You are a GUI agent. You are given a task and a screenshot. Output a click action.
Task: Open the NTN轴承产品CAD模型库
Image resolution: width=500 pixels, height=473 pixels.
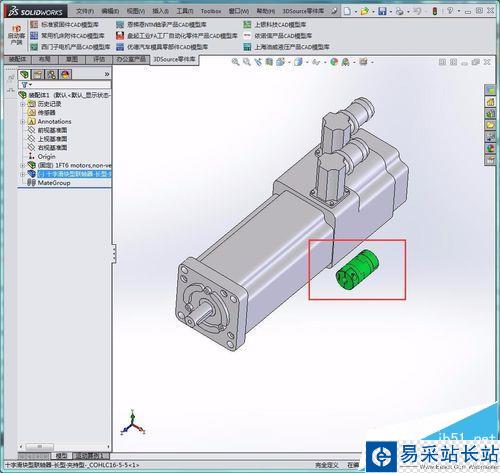(x=161, y=24)
